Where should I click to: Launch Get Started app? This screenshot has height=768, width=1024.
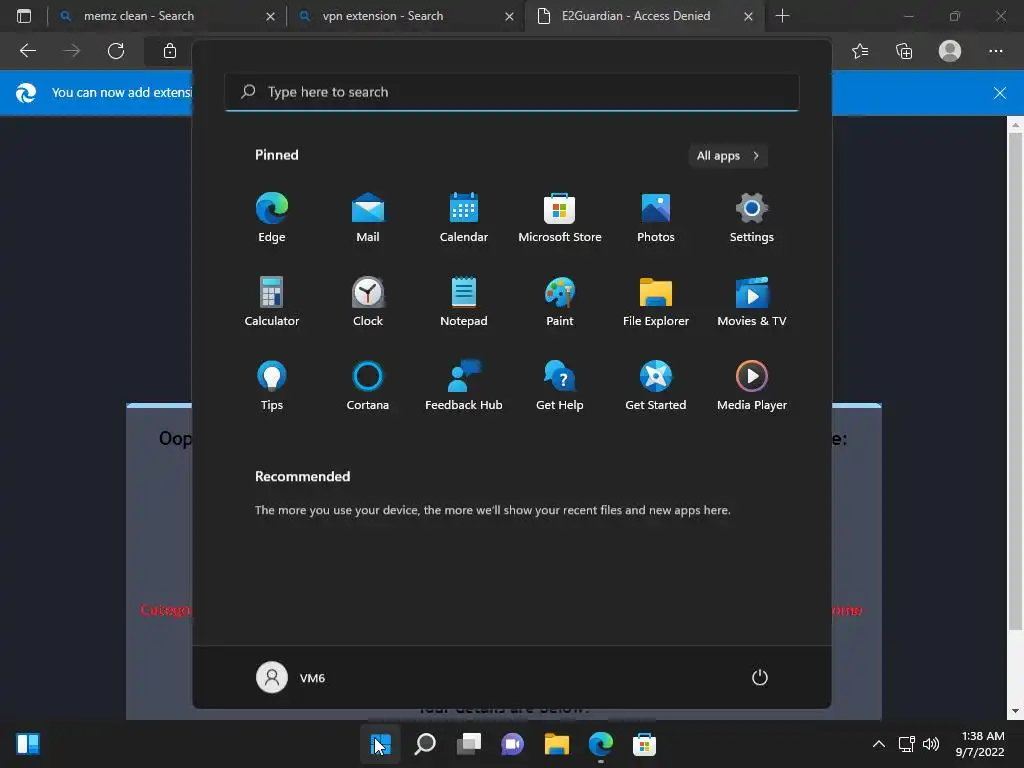pos(656,385)
